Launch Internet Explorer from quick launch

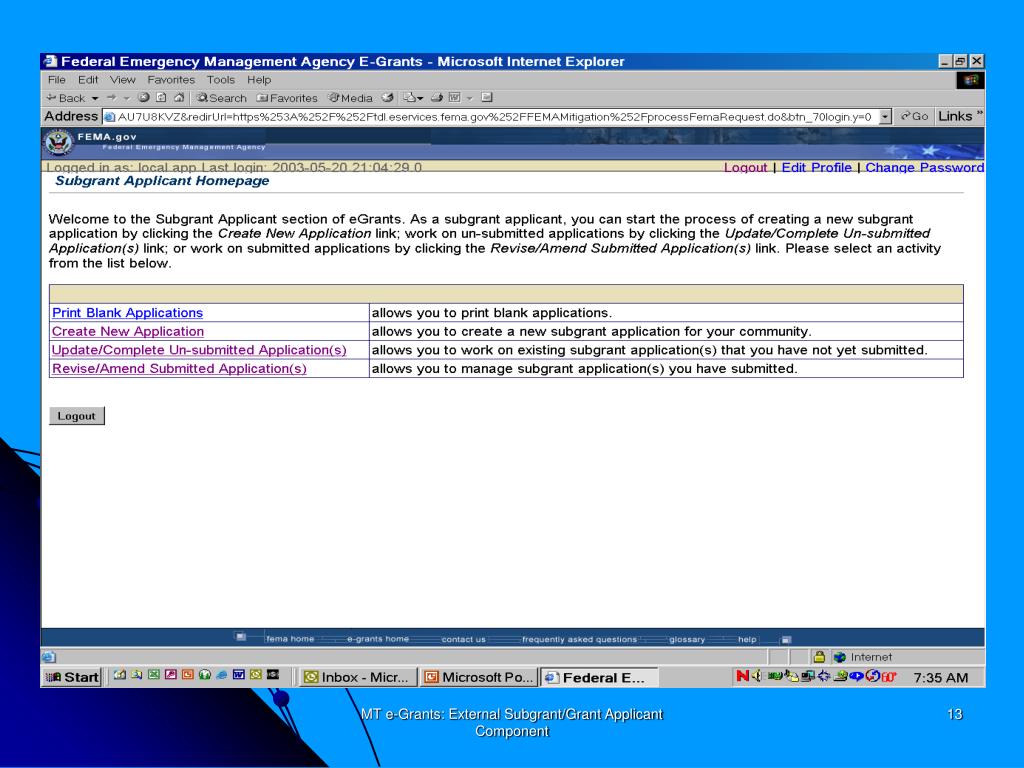pos(222,675)
